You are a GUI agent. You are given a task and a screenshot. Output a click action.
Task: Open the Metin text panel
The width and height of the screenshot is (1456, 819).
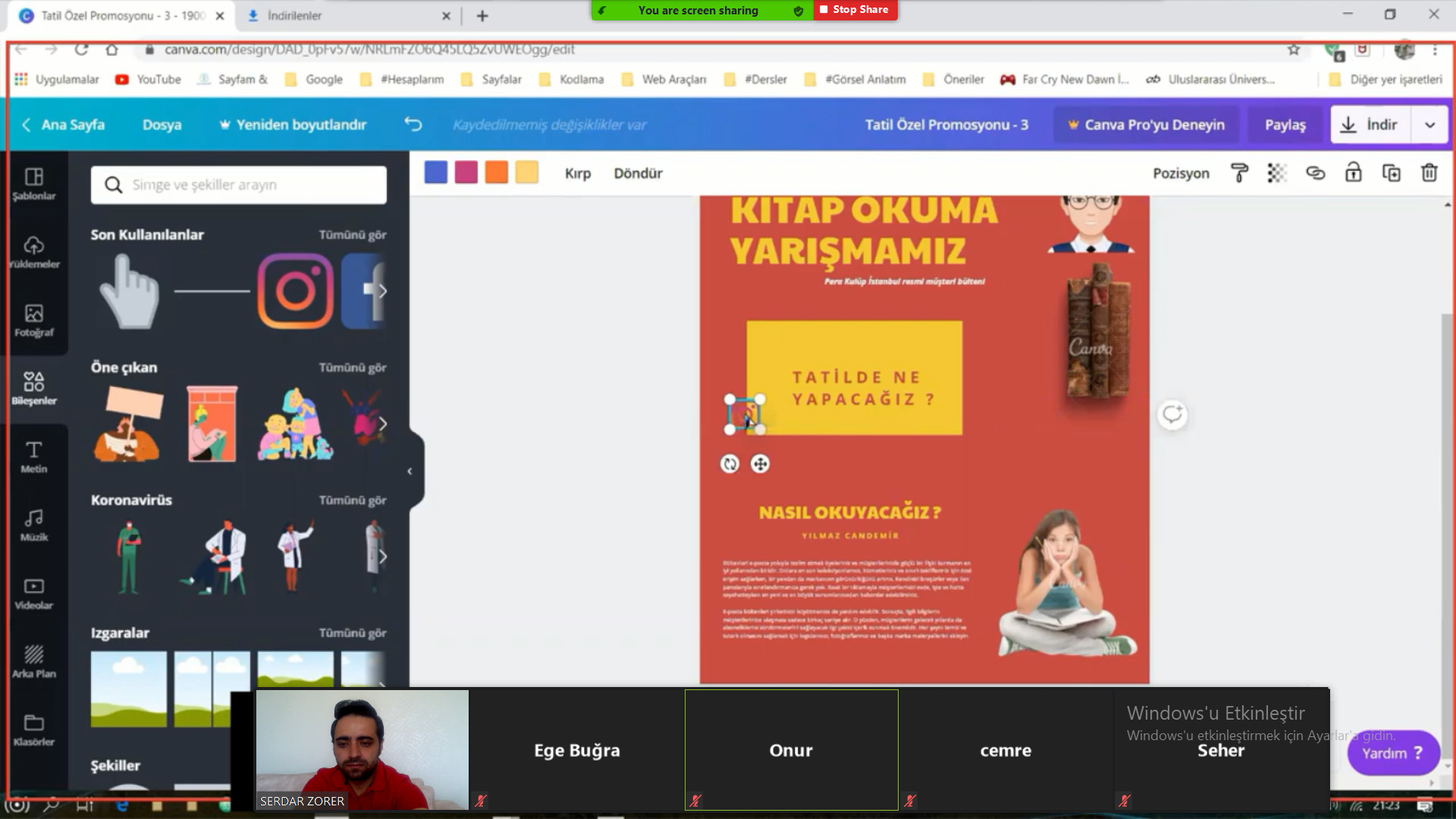(x=33, y=457)
